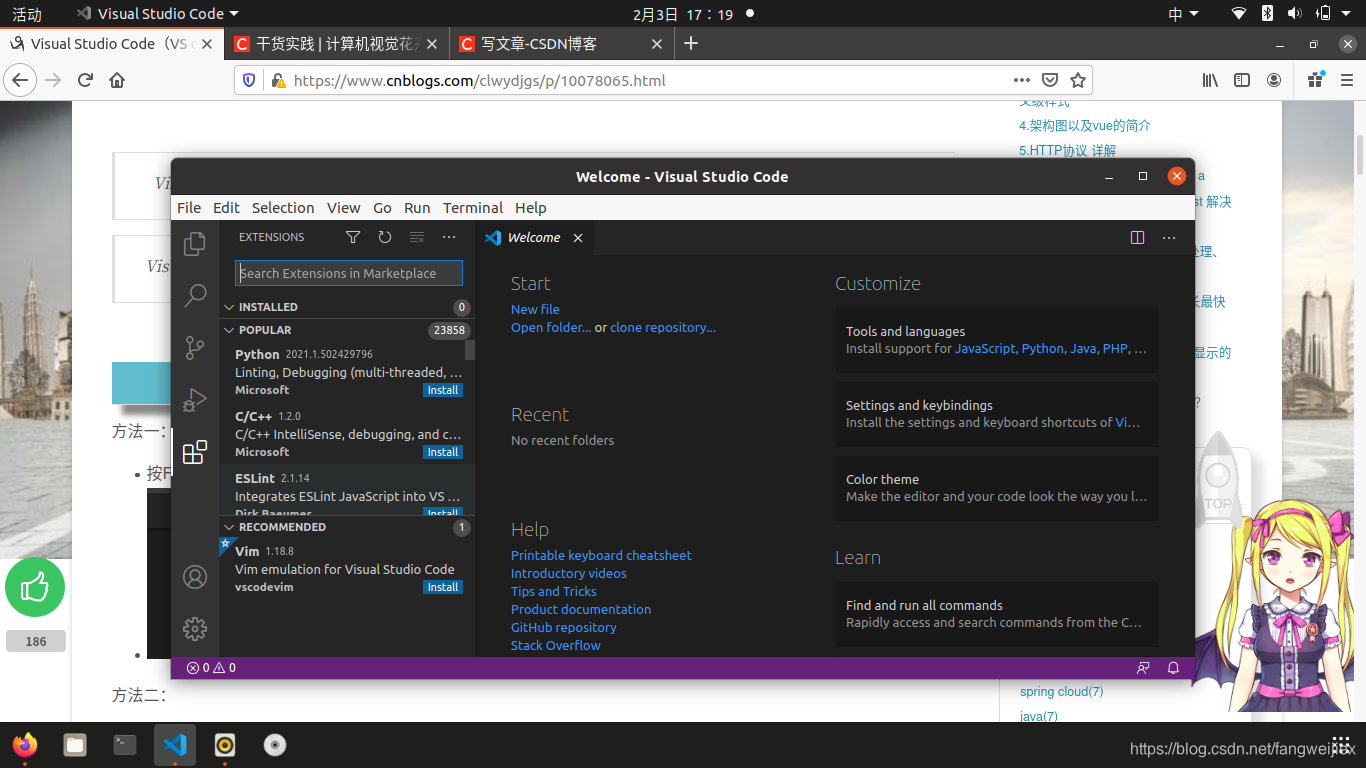The height and width of the screenshot is (768, 1366).
Task: Open the Introductory videos link
Action: (569, 573)
